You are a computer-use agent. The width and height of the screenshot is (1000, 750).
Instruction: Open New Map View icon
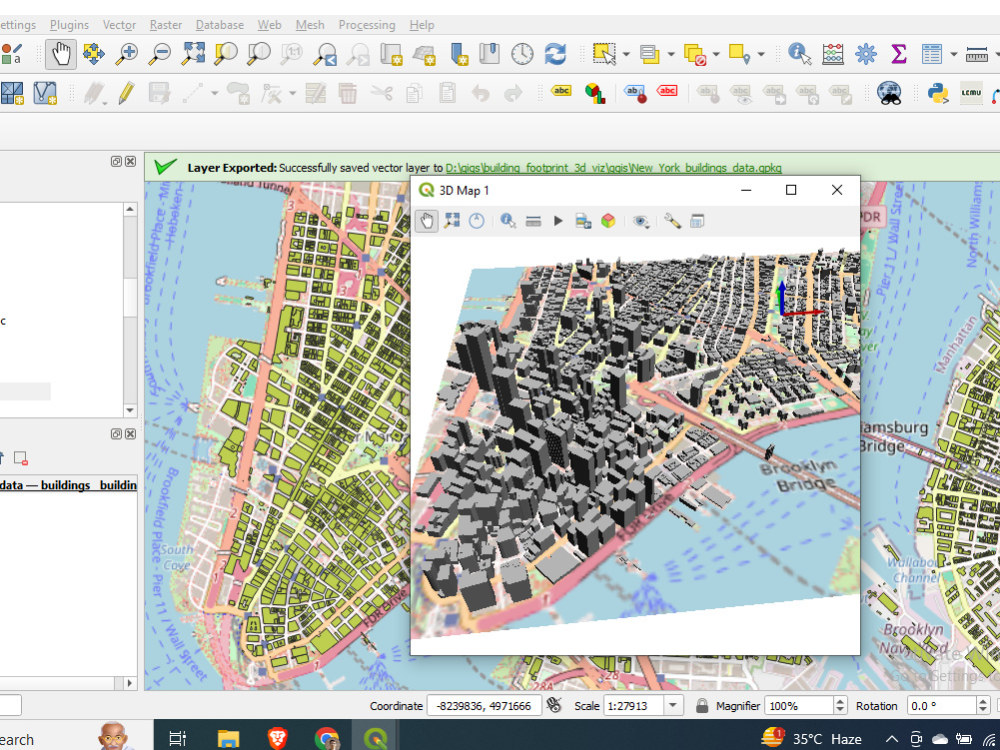[391, 54]
